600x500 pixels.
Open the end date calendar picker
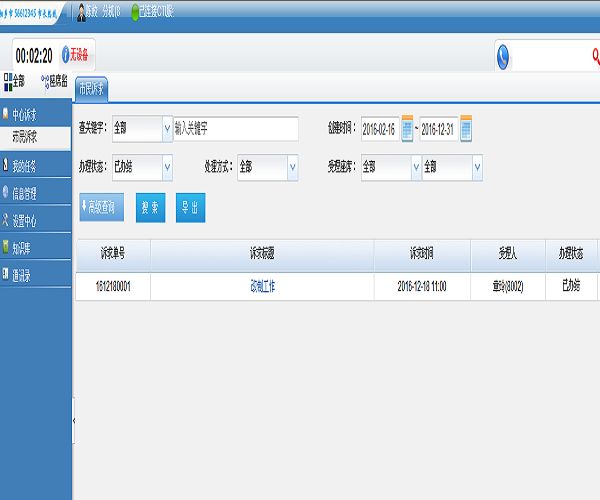tap(466, 129)
